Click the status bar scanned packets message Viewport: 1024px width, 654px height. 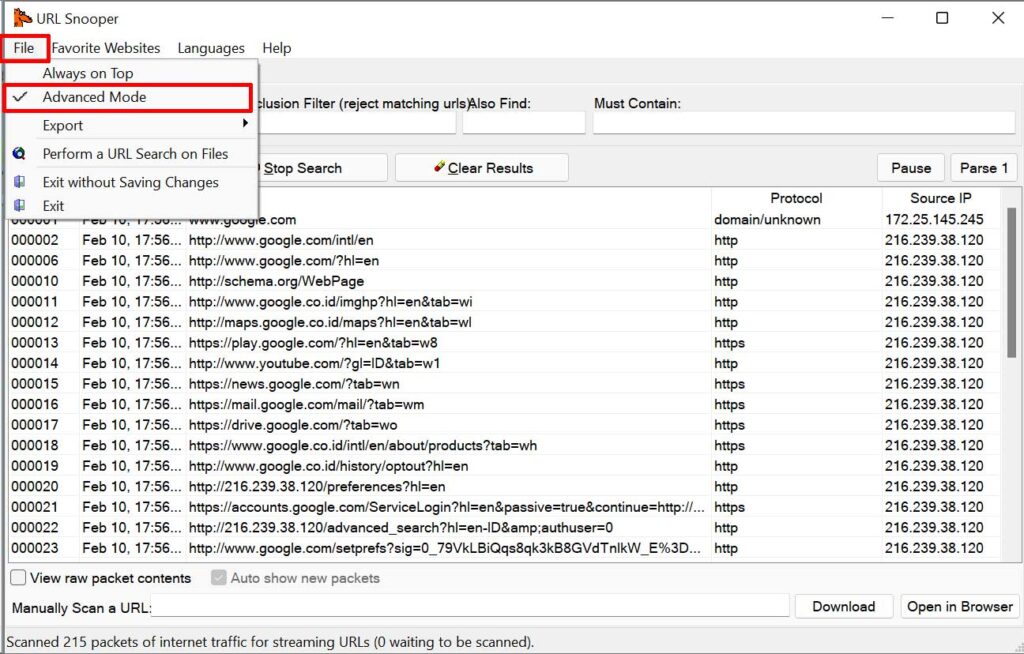pos(270,642)
